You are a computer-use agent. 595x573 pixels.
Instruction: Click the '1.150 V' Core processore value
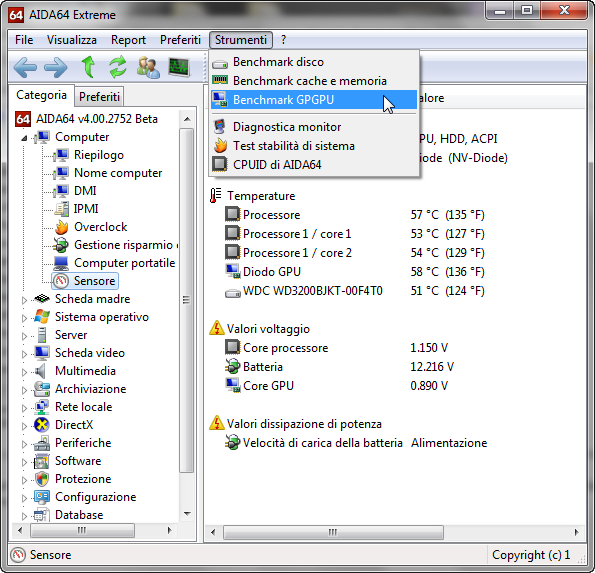click(429, 348)
